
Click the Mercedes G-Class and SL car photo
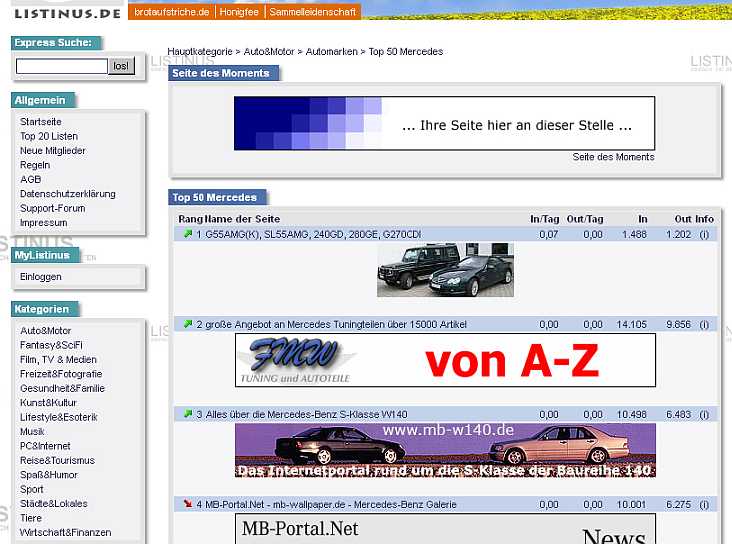click(x=445, y=269)
